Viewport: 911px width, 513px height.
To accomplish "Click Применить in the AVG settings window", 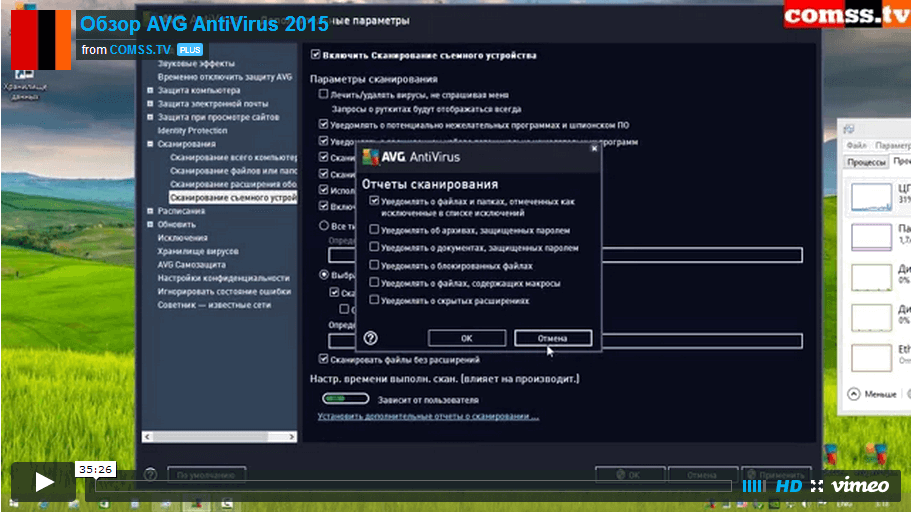I will point(776,475).
